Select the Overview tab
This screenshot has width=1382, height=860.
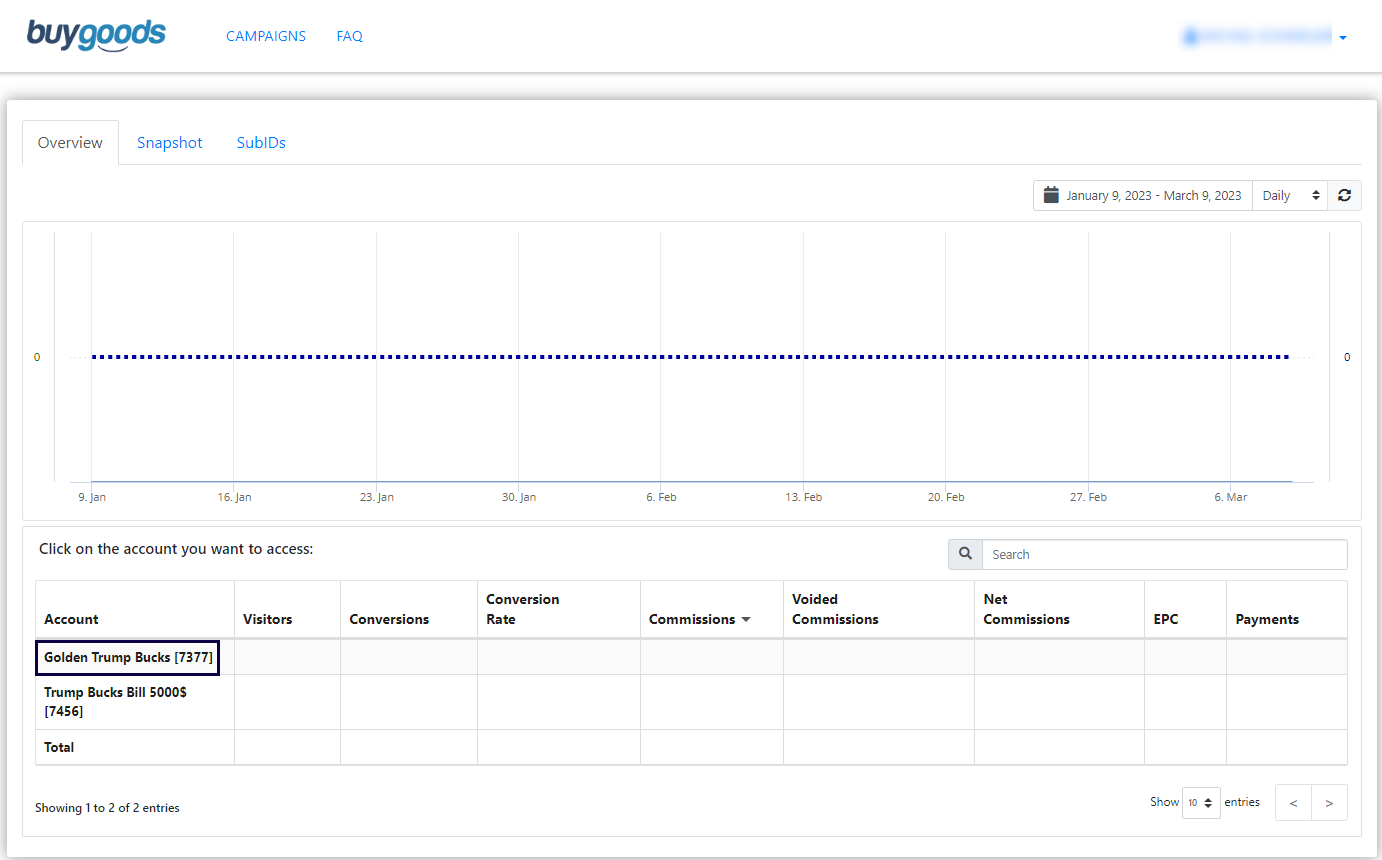tap(70, 143)
